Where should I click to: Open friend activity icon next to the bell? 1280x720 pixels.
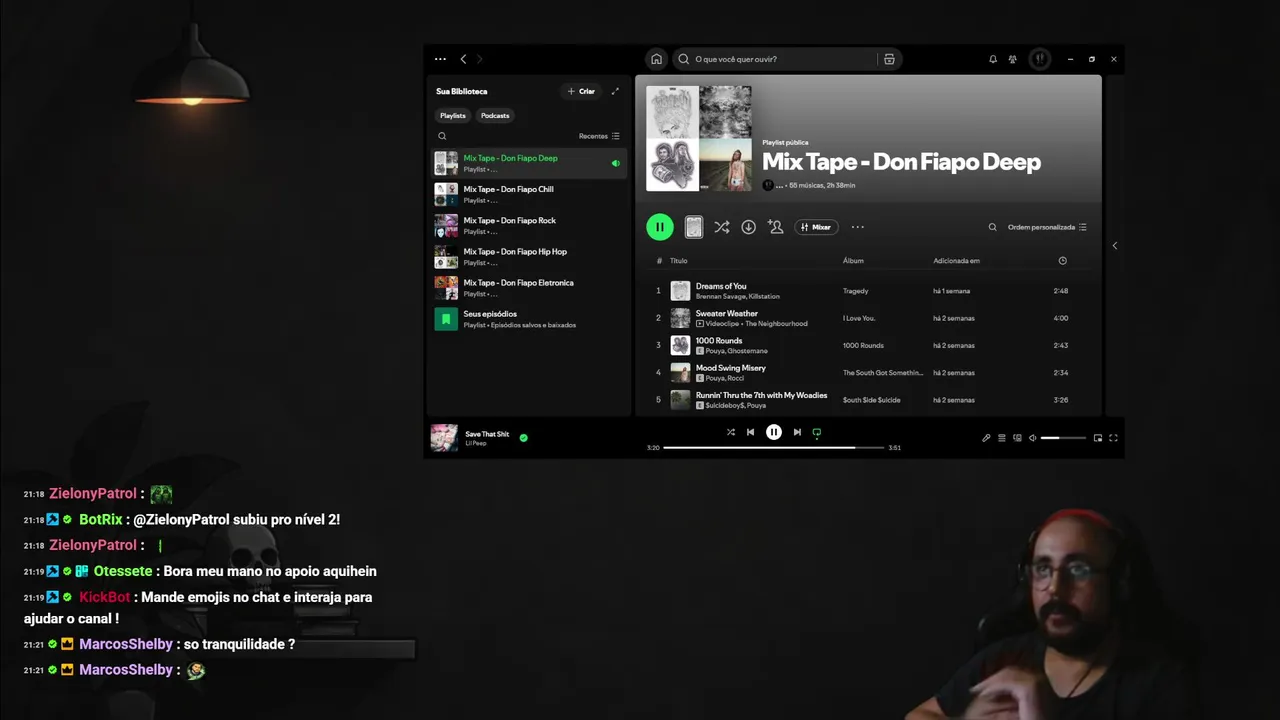point(1013,59)
